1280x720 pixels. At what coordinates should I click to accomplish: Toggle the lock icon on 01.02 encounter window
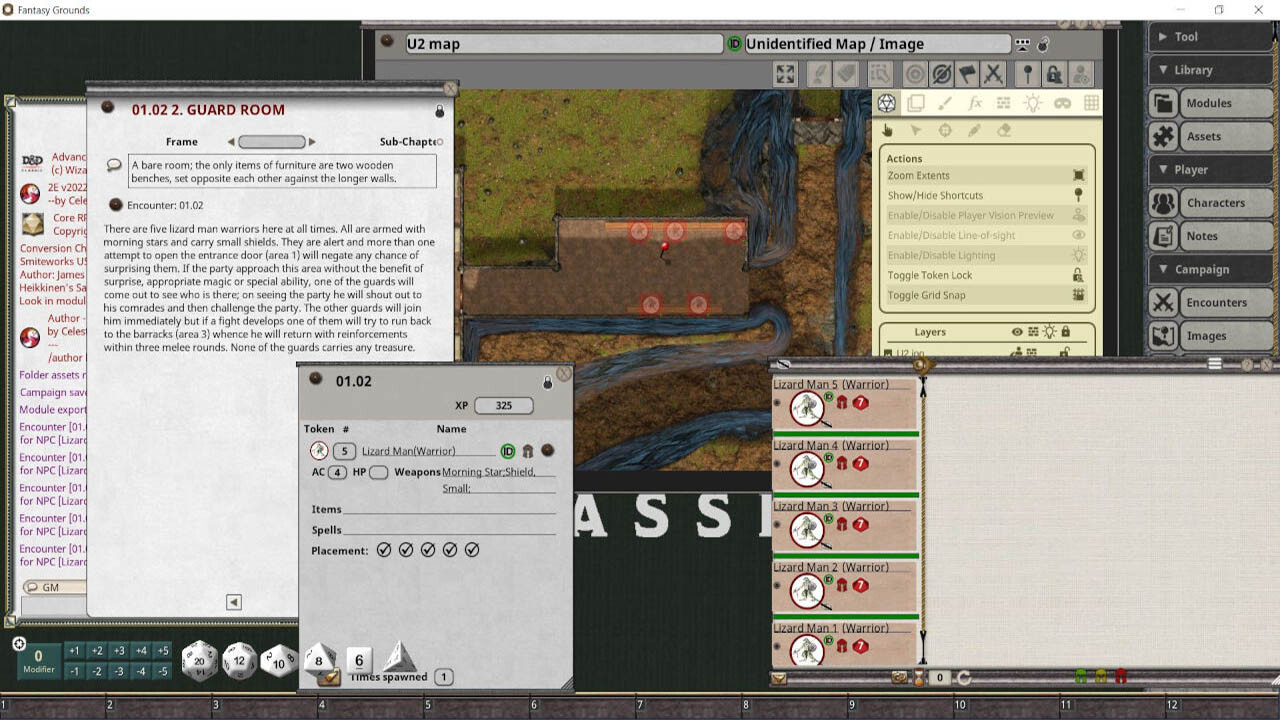tap(547, 383)
